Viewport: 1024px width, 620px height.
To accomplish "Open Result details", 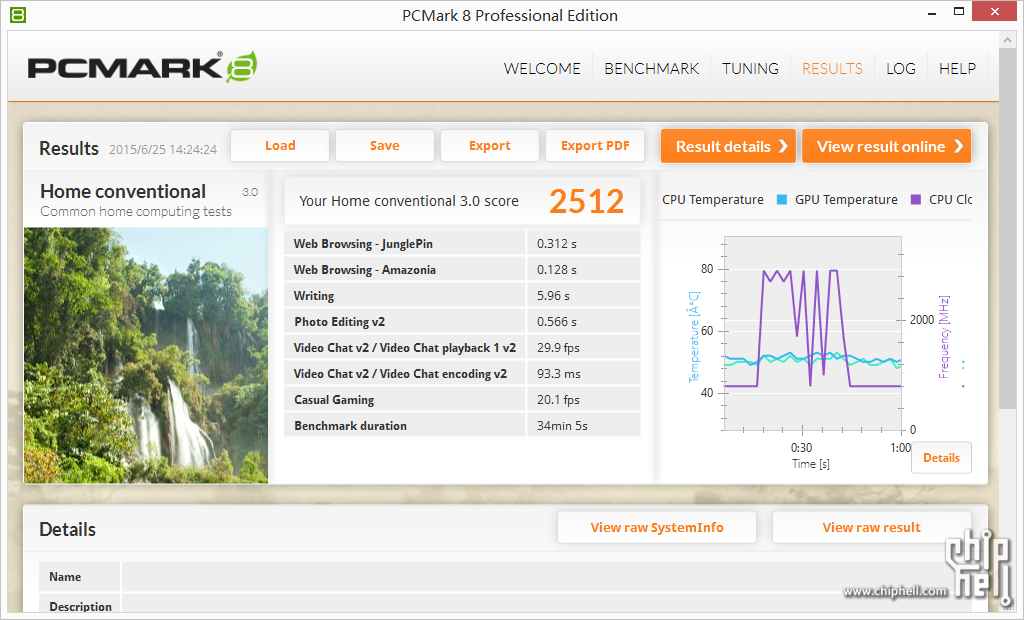I will point(728,146).
